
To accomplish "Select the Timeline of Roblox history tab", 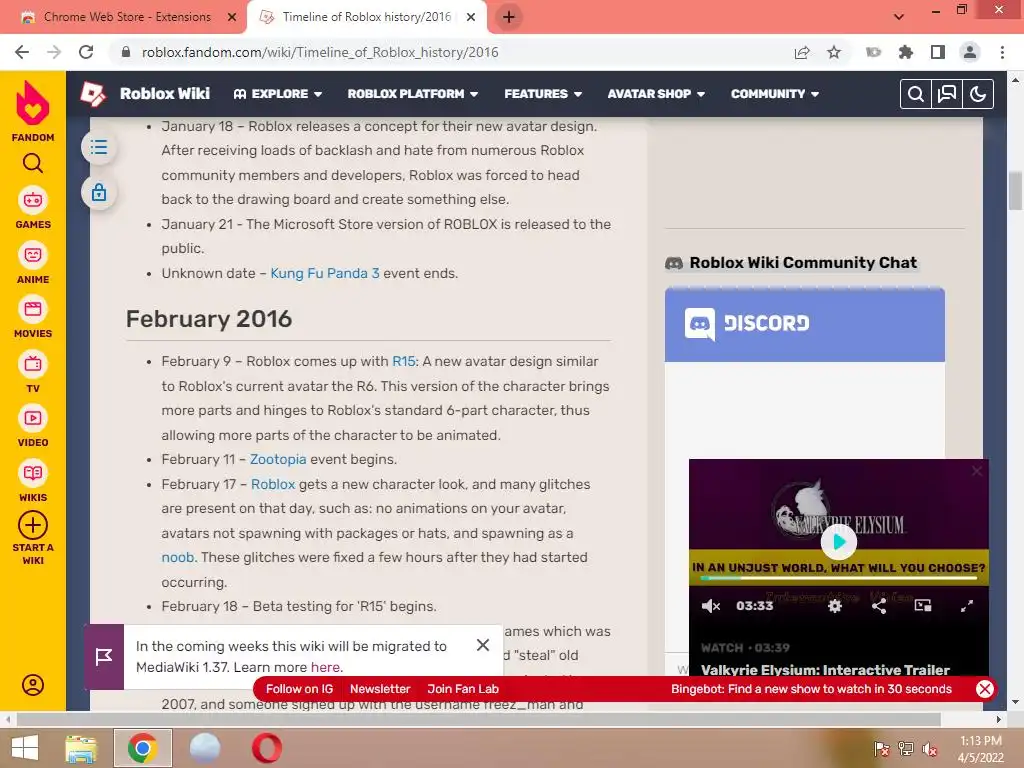I will click(366, 17).
